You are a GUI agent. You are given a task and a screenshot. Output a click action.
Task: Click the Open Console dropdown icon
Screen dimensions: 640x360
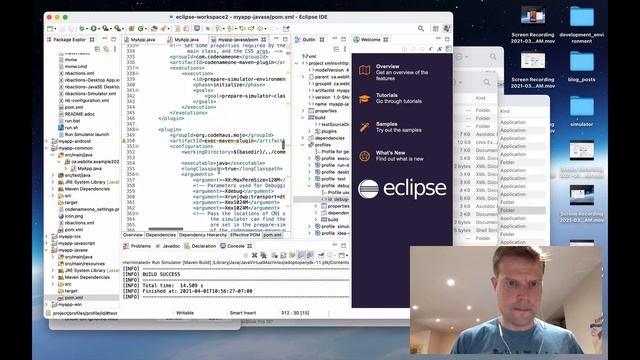click(343, 256)
